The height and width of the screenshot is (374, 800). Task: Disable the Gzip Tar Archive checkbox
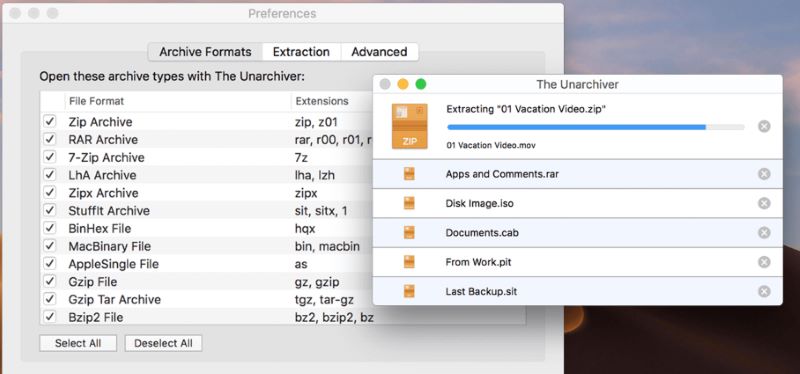[x=49, y=299]
